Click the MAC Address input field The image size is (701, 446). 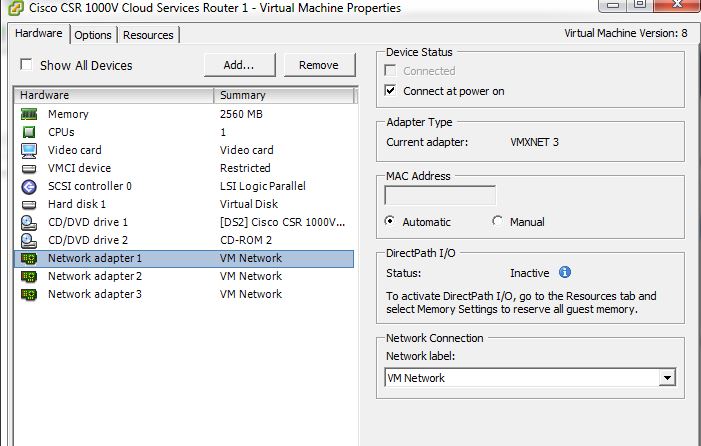[440, 195]
